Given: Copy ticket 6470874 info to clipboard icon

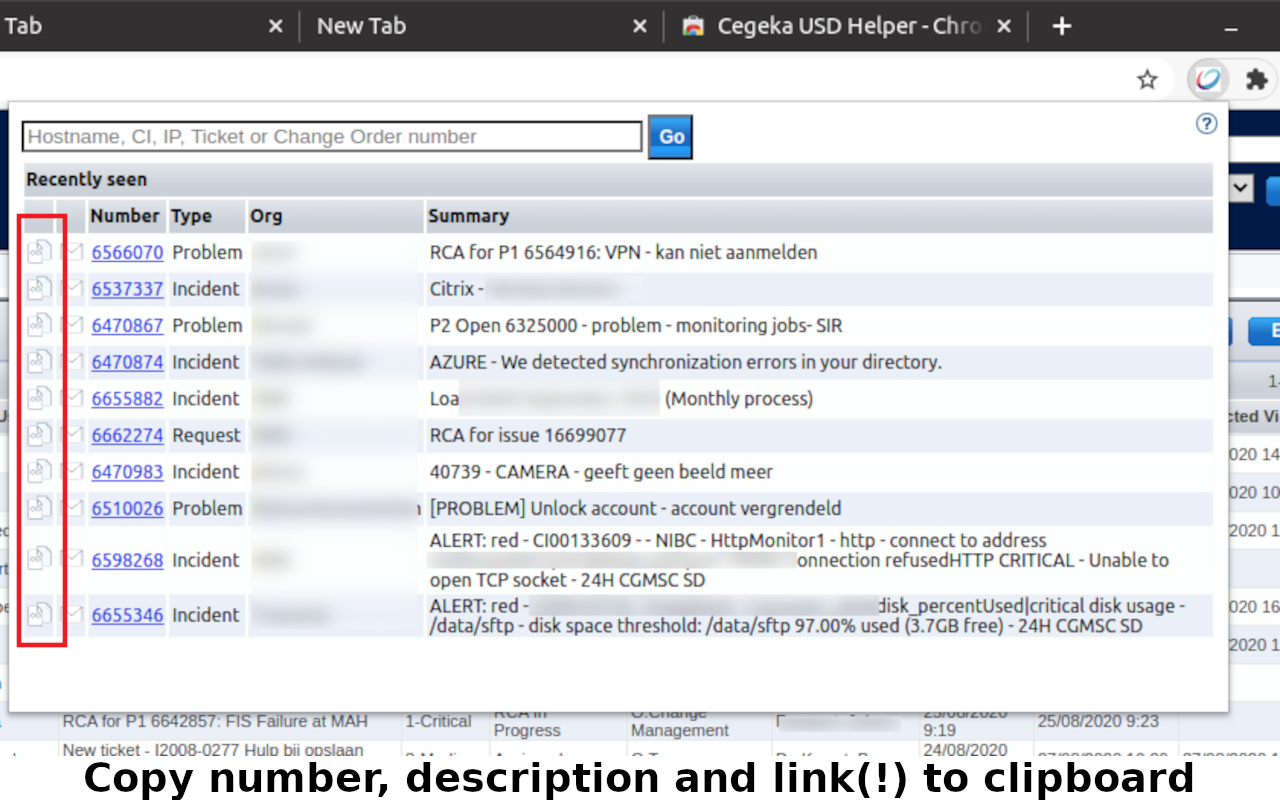Looking at the screenshot, I should coord(39,362).
